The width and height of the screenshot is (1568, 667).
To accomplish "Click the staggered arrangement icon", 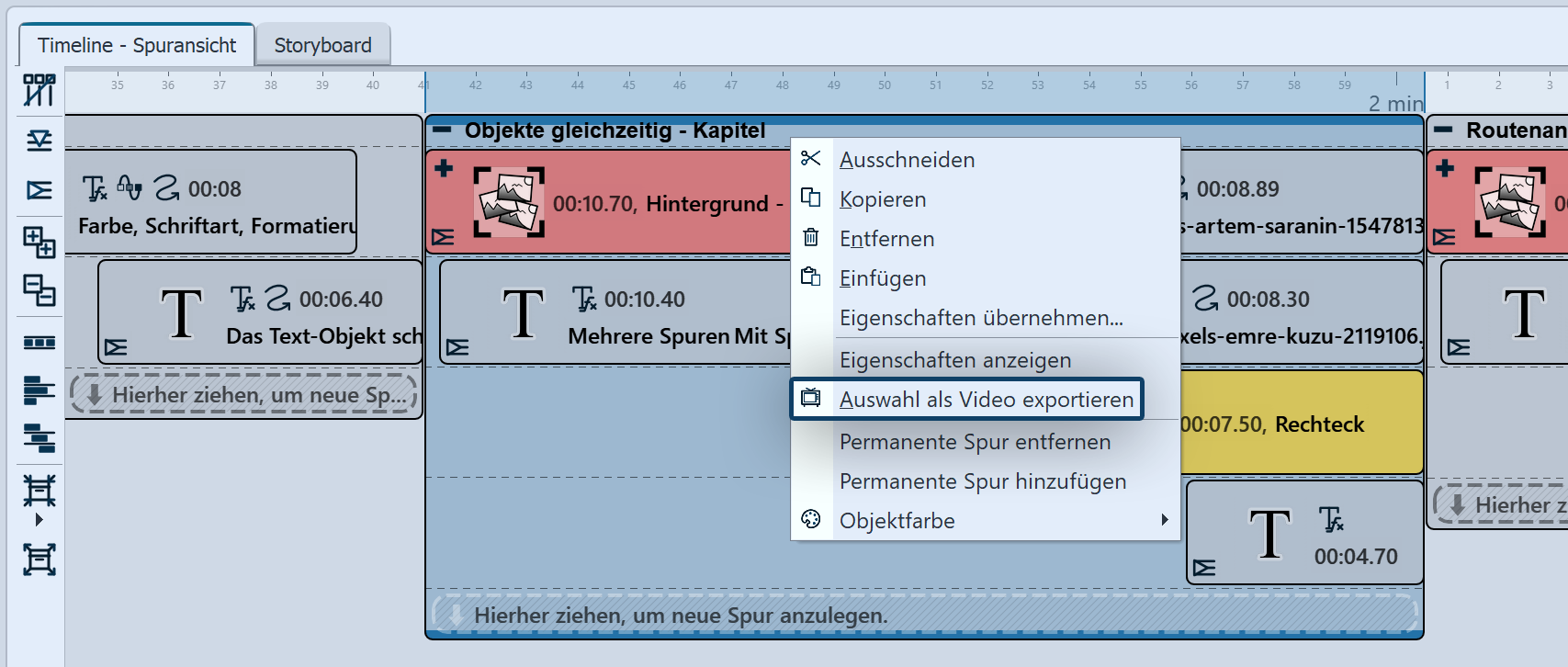I will click(39, 438).
